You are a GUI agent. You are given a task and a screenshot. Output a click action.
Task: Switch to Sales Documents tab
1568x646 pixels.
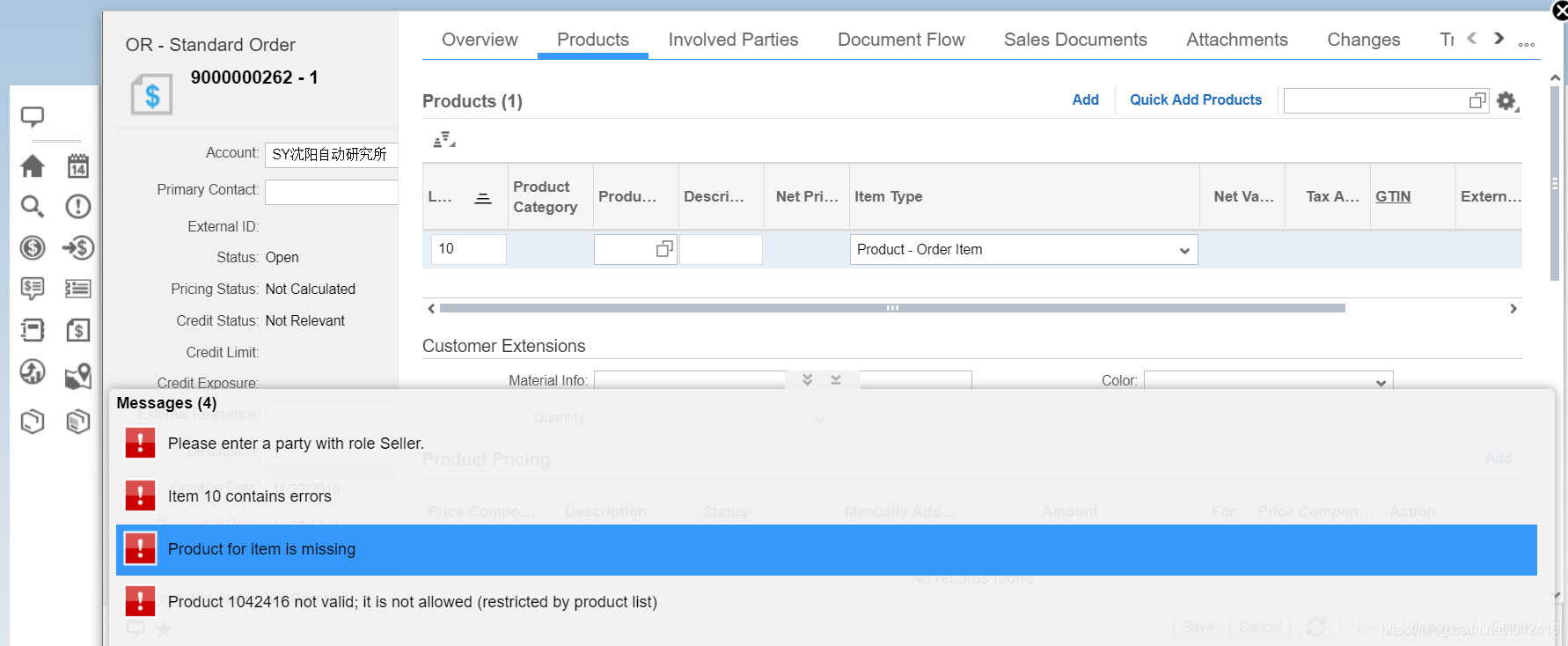pyautogui.click(x=1075, y=40)
